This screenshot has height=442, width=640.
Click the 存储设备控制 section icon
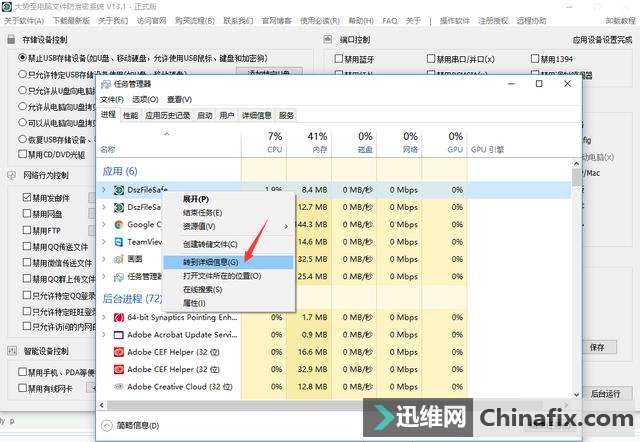(x=11, y=40)
